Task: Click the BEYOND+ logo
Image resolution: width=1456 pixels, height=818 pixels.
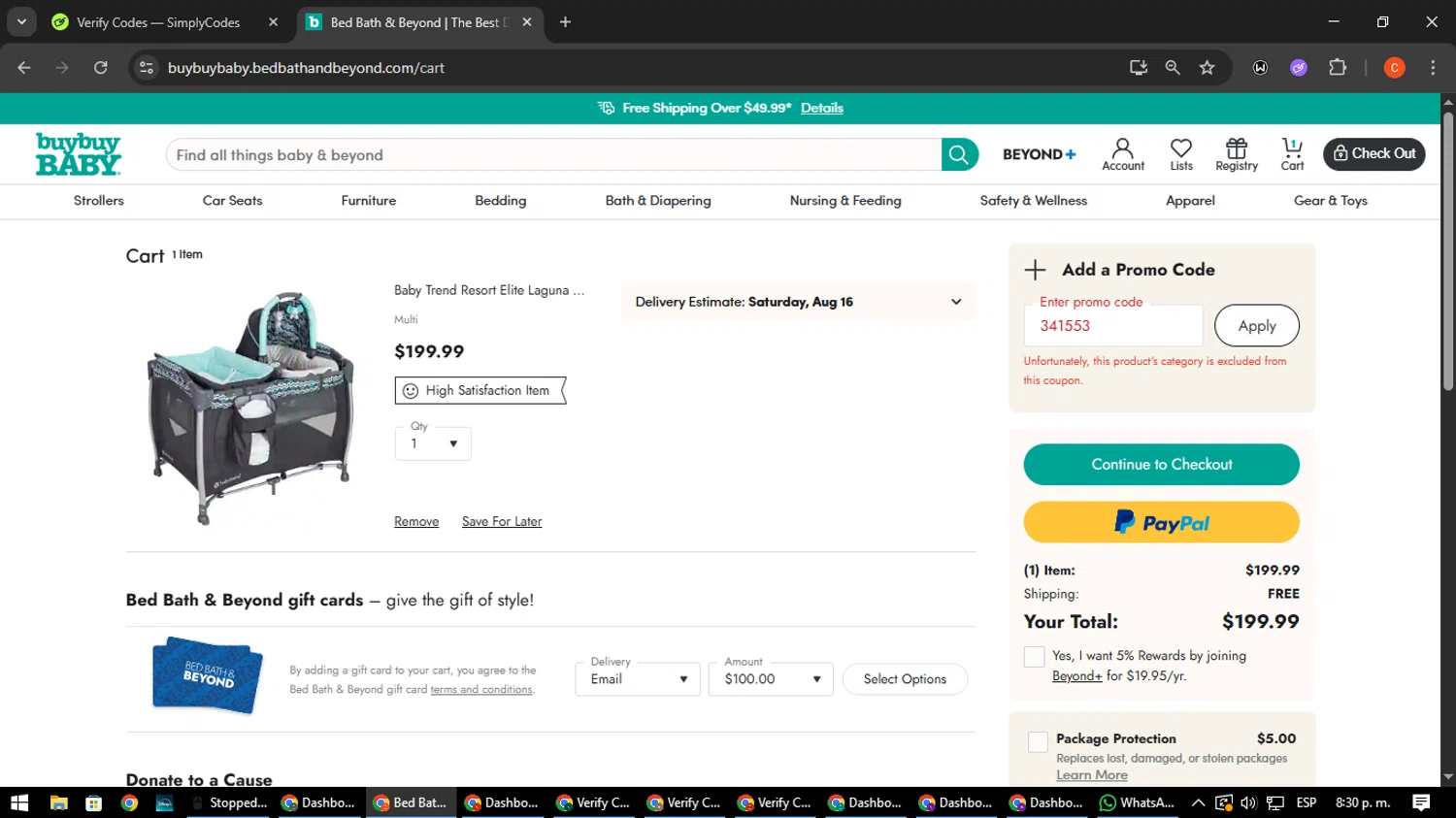Action: [1039, 154]
